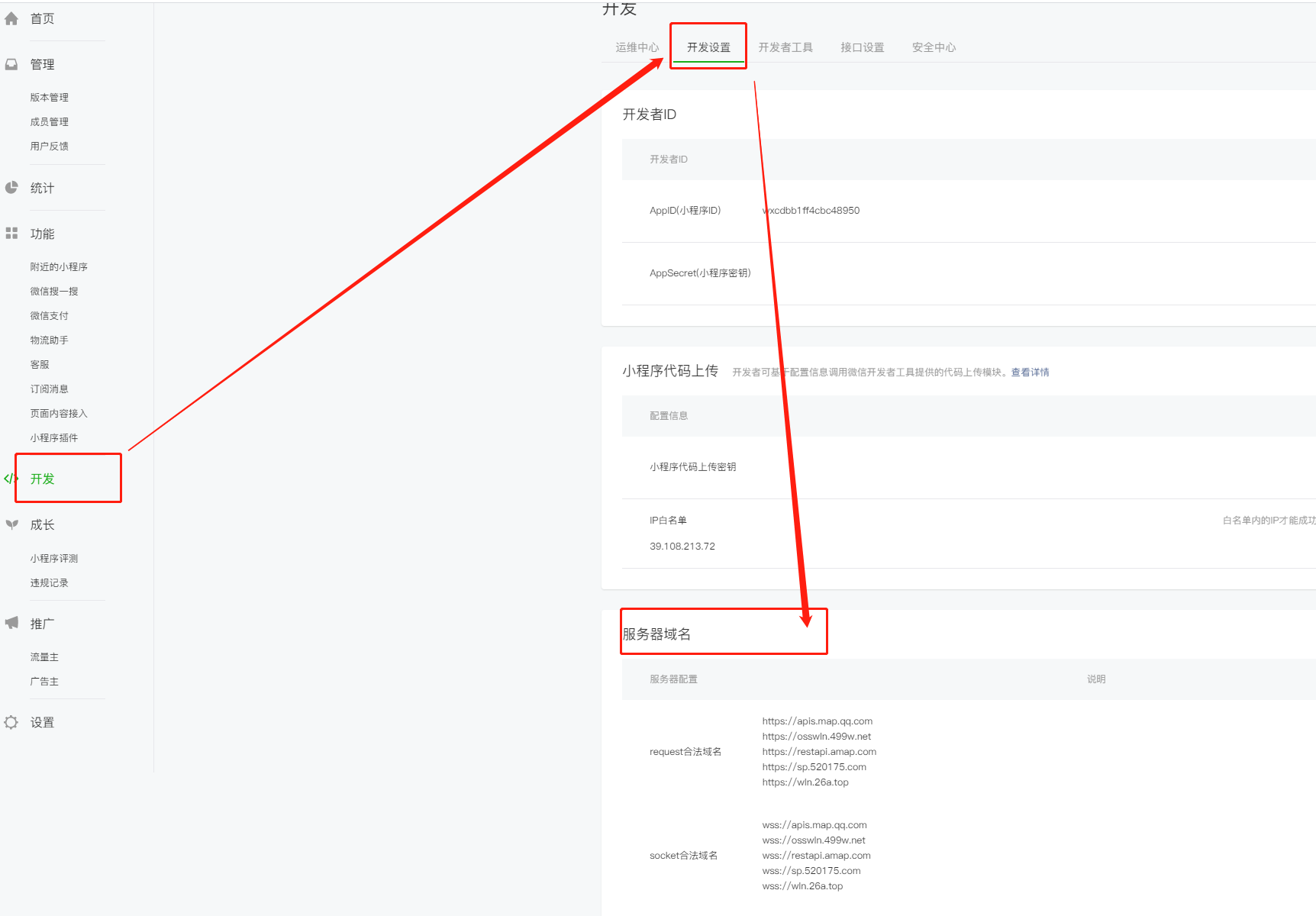Open the 安全中心 tab
Image resolution: width=1316 pixels, height=916 pixels.
point(934,47)
